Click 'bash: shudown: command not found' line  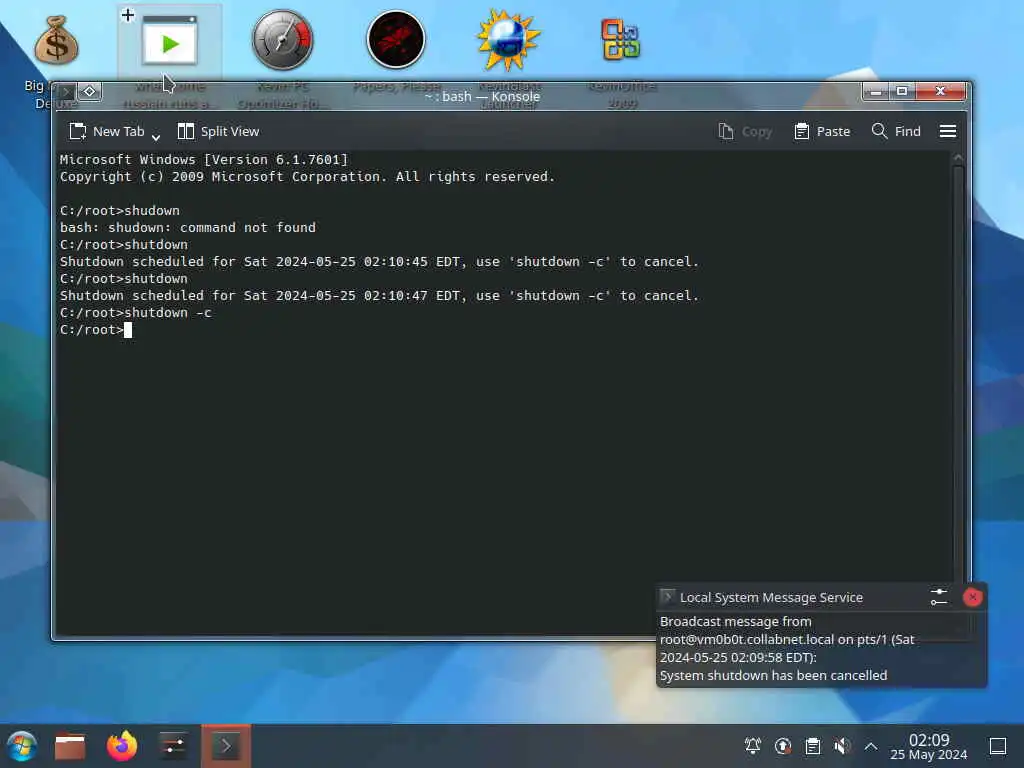pos(187,227)
